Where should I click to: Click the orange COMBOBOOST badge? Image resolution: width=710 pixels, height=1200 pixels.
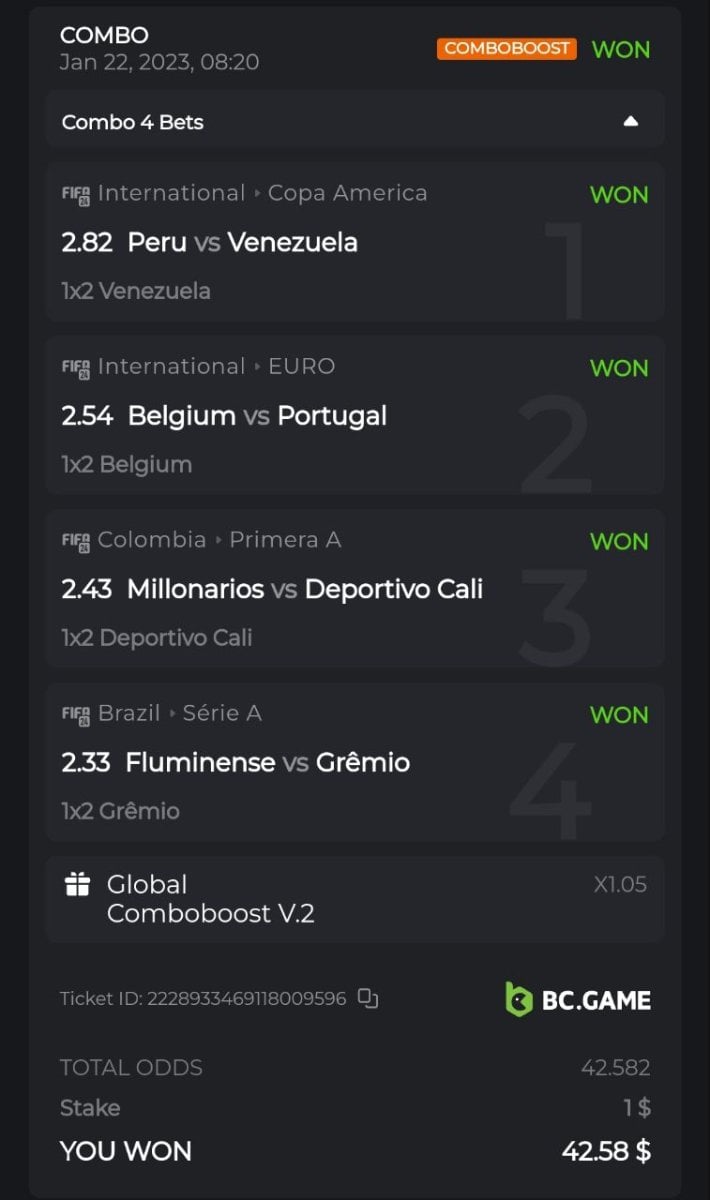click(506, 49)
